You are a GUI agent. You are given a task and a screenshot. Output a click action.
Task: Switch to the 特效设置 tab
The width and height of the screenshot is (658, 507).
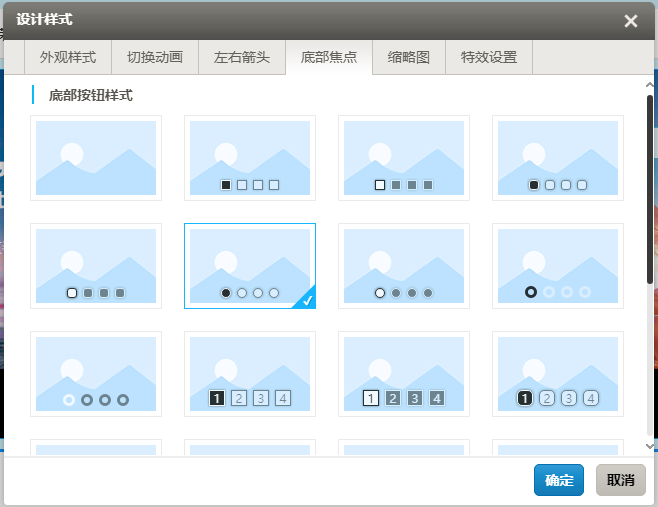coord(489,58)
